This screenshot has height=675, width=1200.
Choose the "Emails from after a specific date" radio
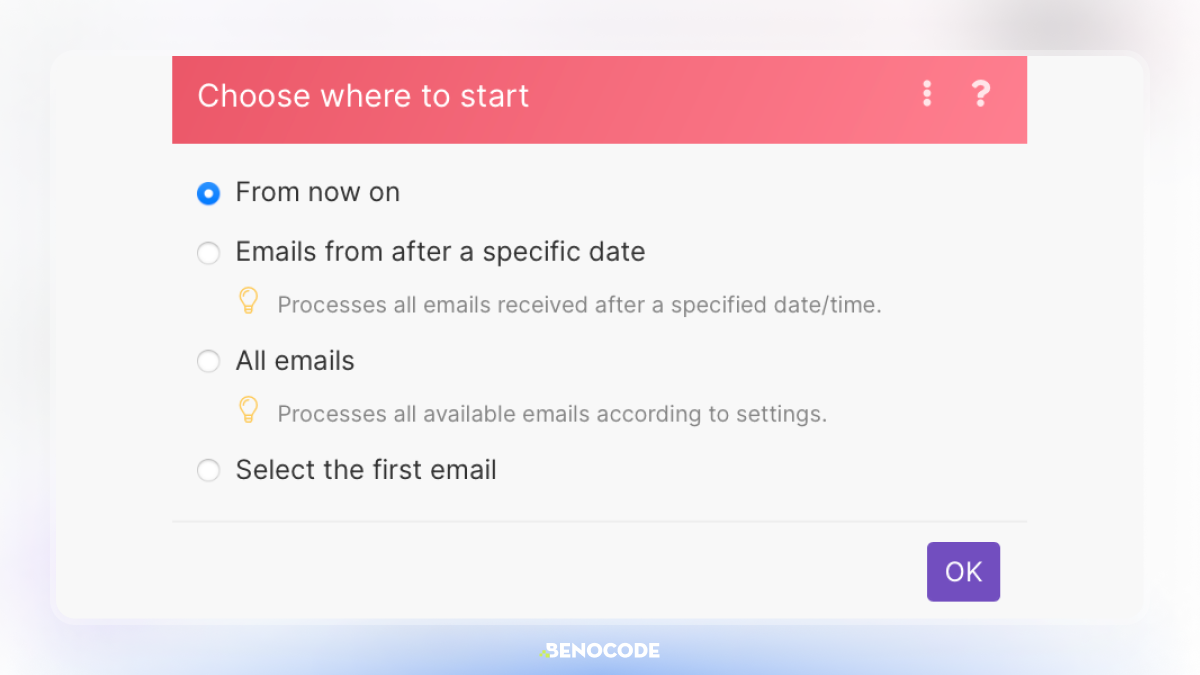[x=208, y=253]
